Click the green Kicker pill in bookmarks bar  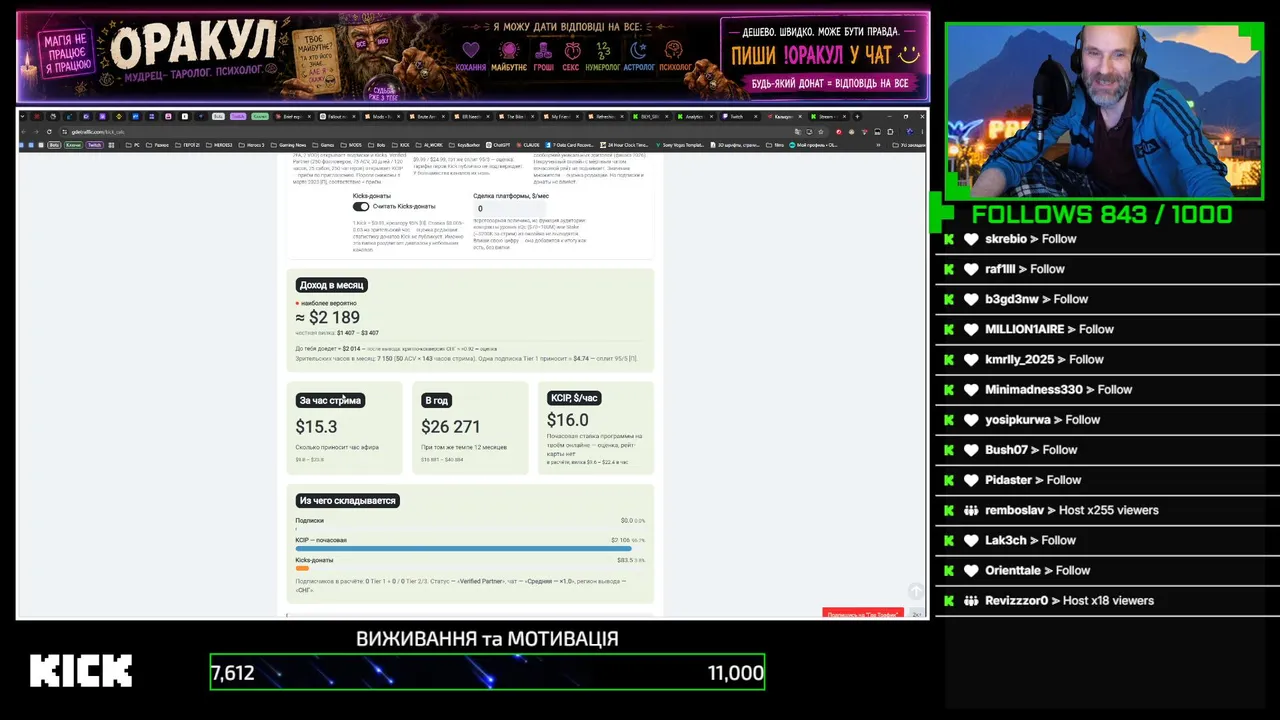click(x=73, y=145)
